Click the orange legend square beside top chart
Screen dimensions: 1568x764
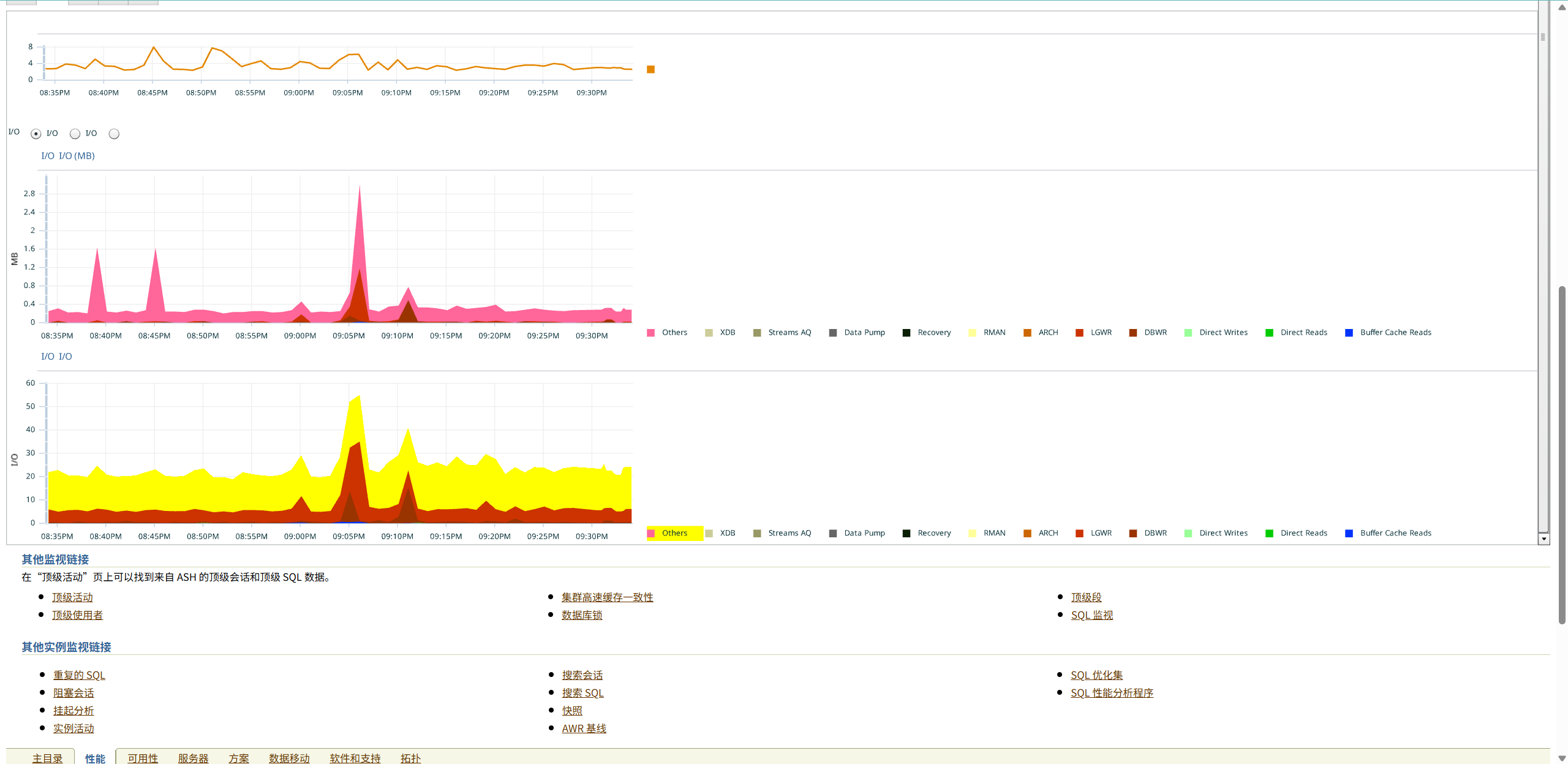(650, 69)
